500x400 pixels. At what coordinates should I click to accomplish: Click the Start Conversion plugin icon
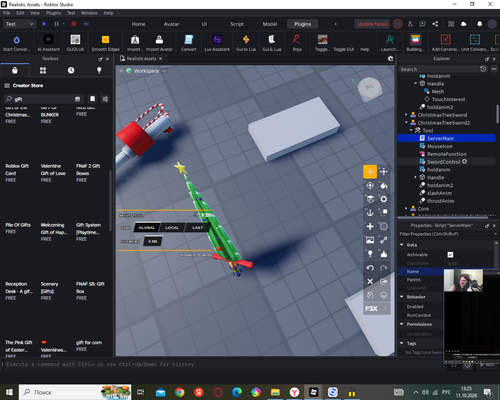[x=16, y=43]
